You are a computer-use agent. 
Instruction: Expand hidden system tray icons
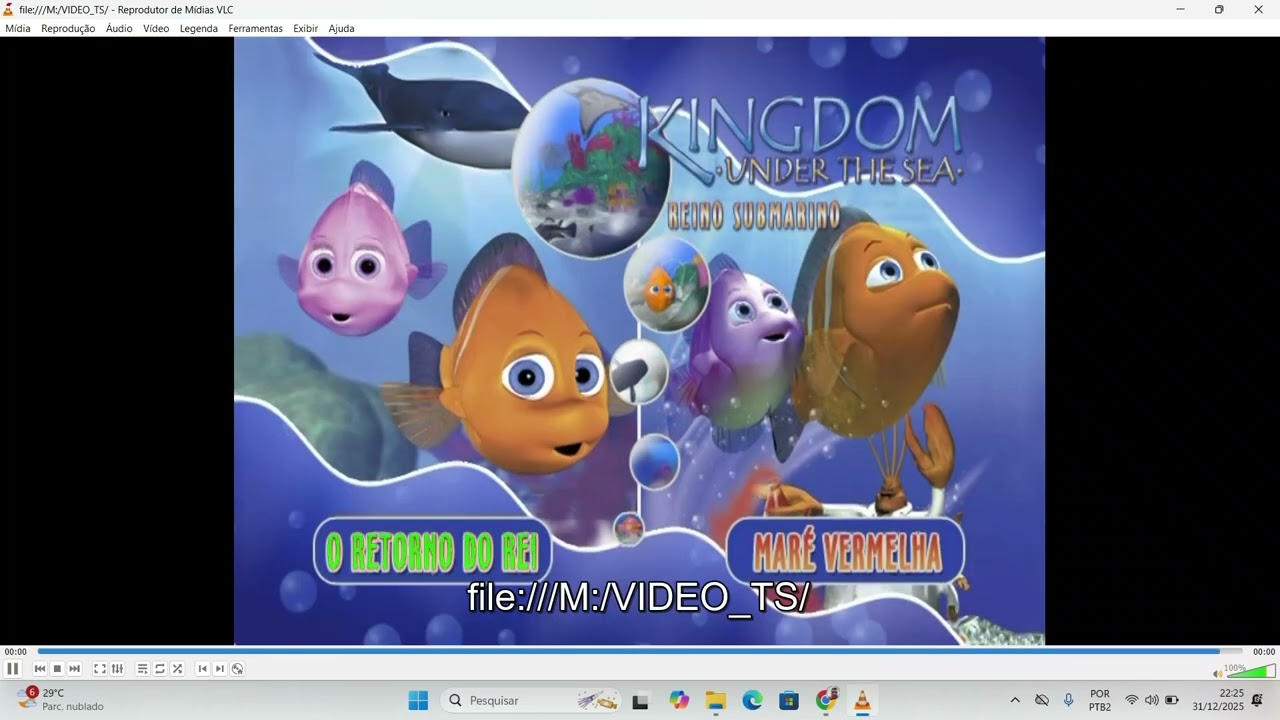tap(1015, 700)
